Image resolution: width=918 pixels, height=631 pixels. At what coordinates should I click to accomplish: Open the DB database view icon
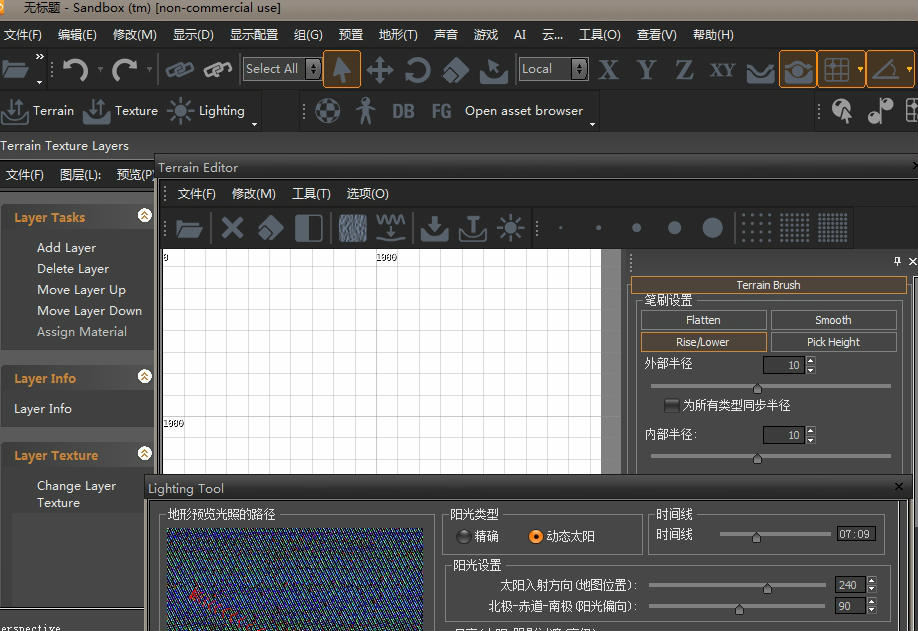tap(403, 111)
